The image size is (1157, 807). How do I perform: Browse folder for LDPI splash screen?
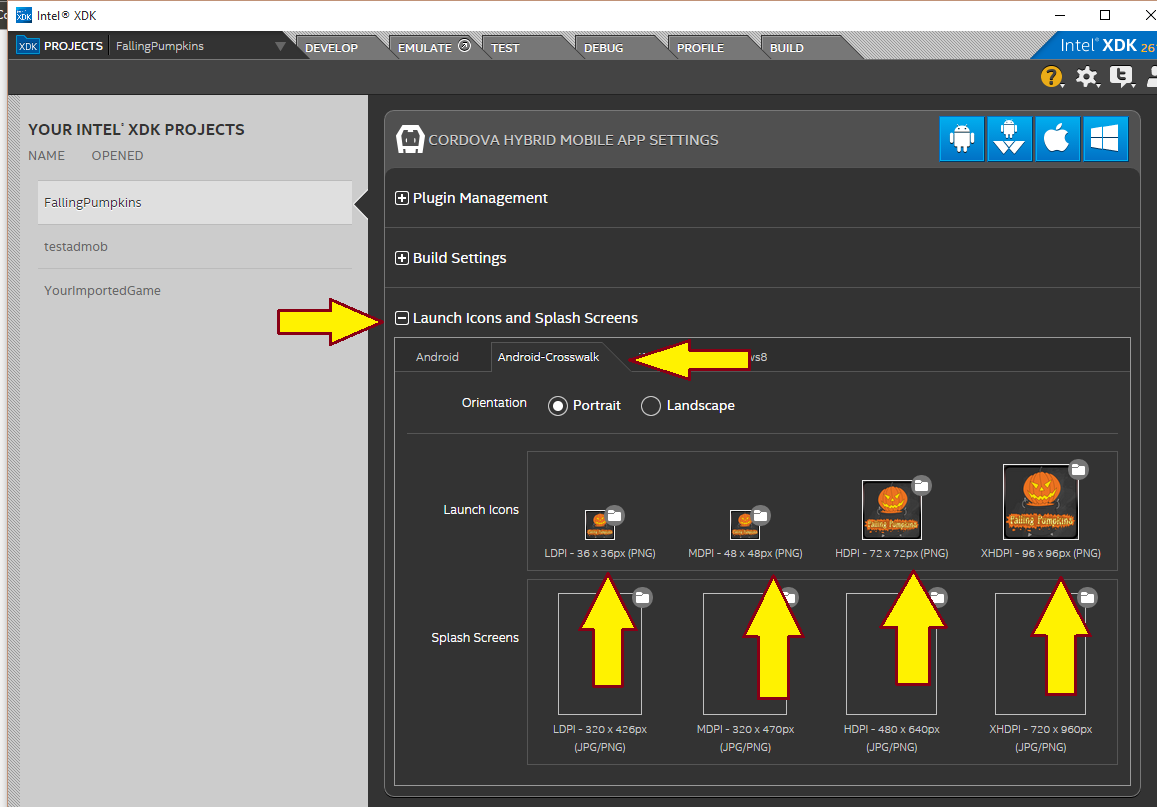pyautogui.click(x=643, y=597)
